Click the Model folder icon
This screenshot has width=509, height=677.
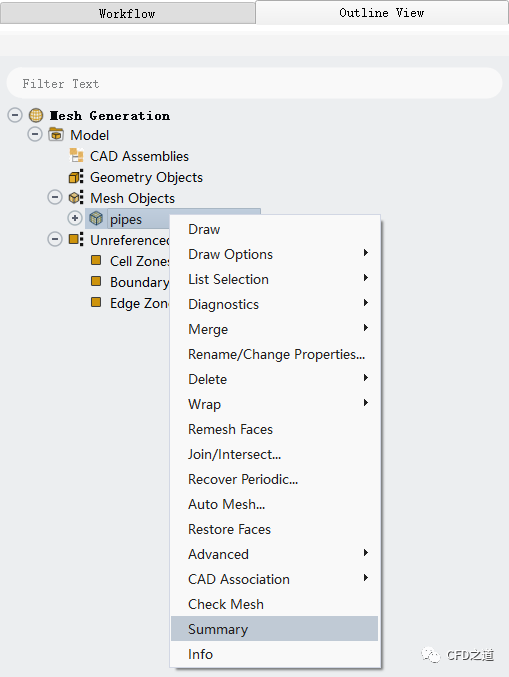56,135
